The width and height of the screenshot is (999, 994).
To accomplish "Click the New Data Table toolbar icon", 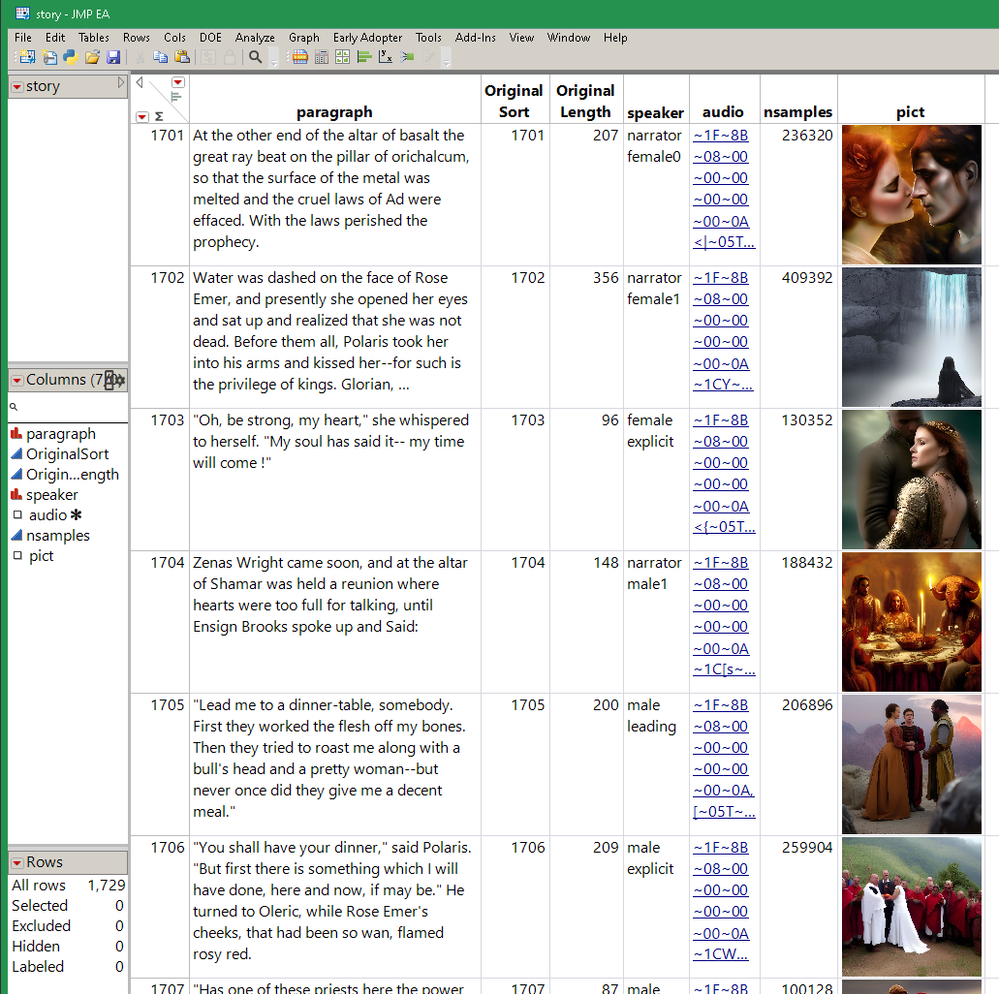I will [25, 57].
